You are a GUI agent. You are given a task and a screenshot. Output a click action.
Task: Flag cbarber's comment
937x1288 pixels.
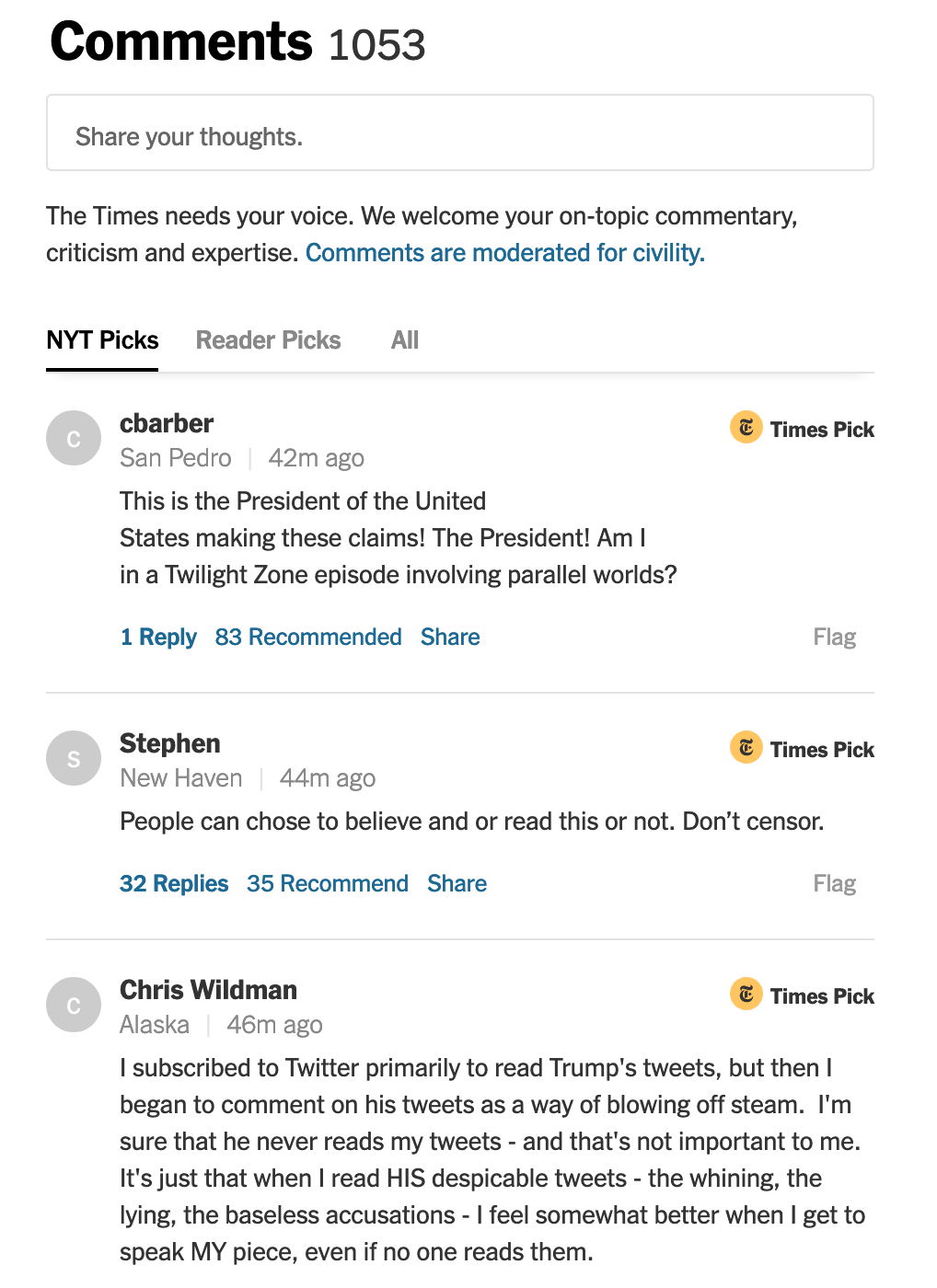(834, 637)
